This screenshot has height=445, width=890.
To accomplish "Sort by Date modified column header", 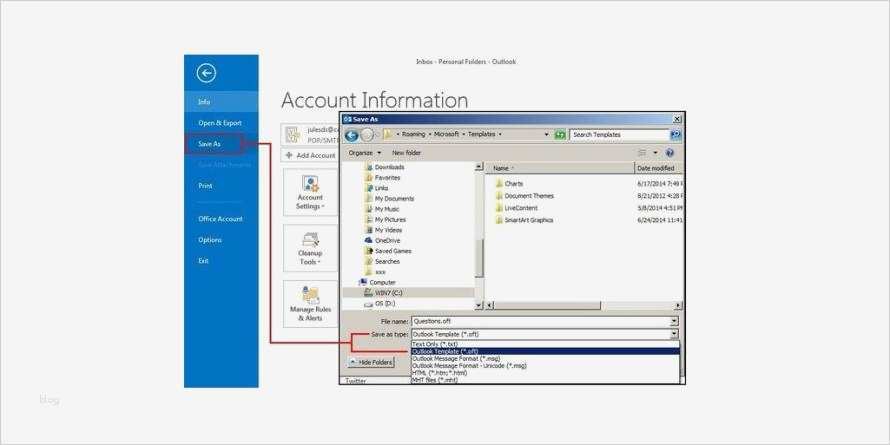I will tap(658, 169).
